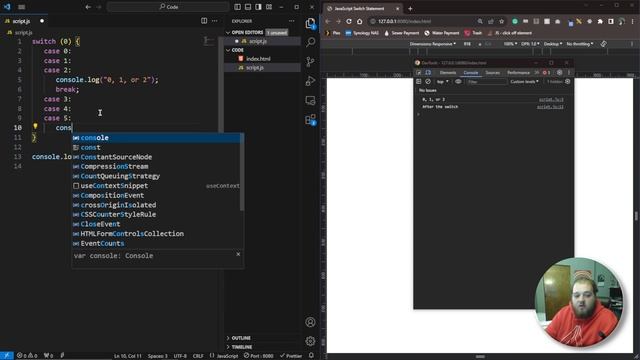Close the suggestion details widget
The height and width of the screenshot is (360, 640).
click(x=238, y=254)
